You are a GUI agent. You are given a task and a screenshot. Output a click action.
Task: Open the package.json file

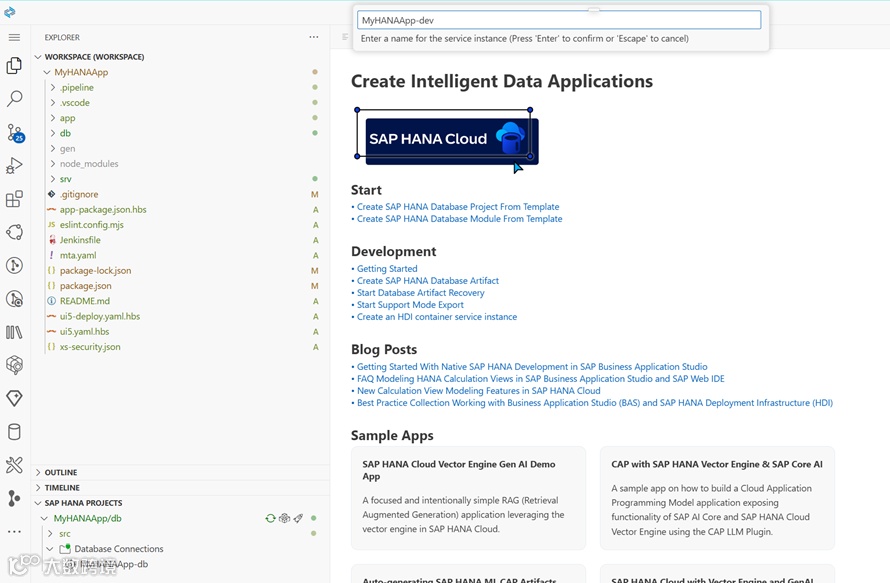86,286
